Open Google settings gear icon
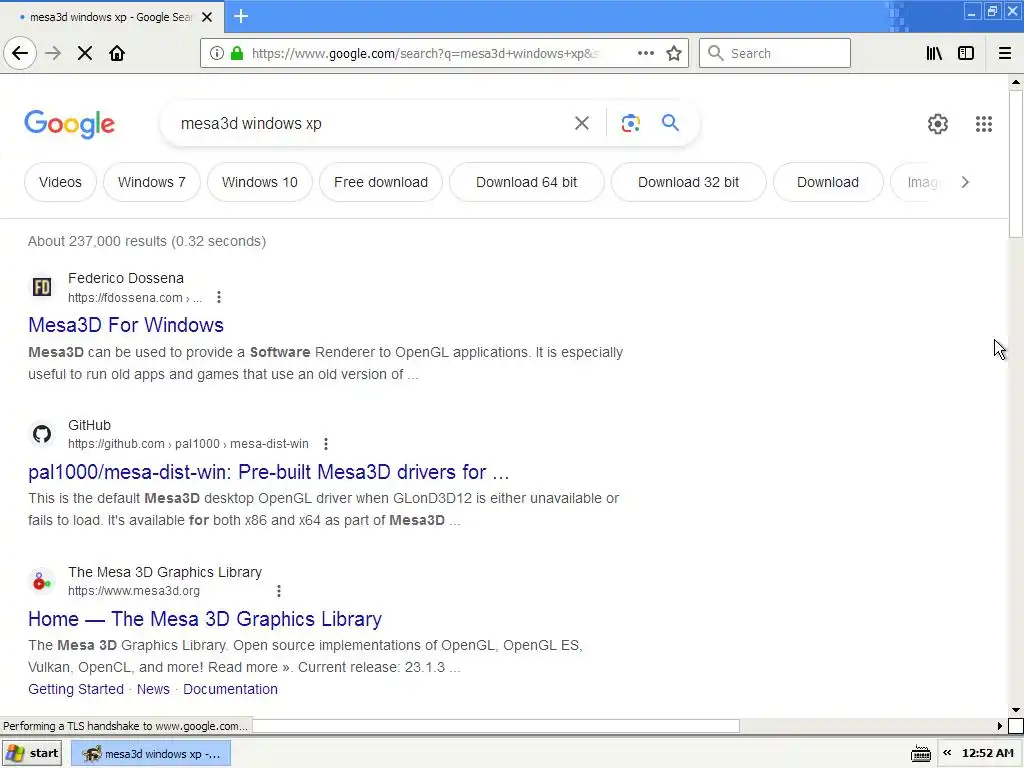Viewport: 1024px width, 768px height. 938,123
